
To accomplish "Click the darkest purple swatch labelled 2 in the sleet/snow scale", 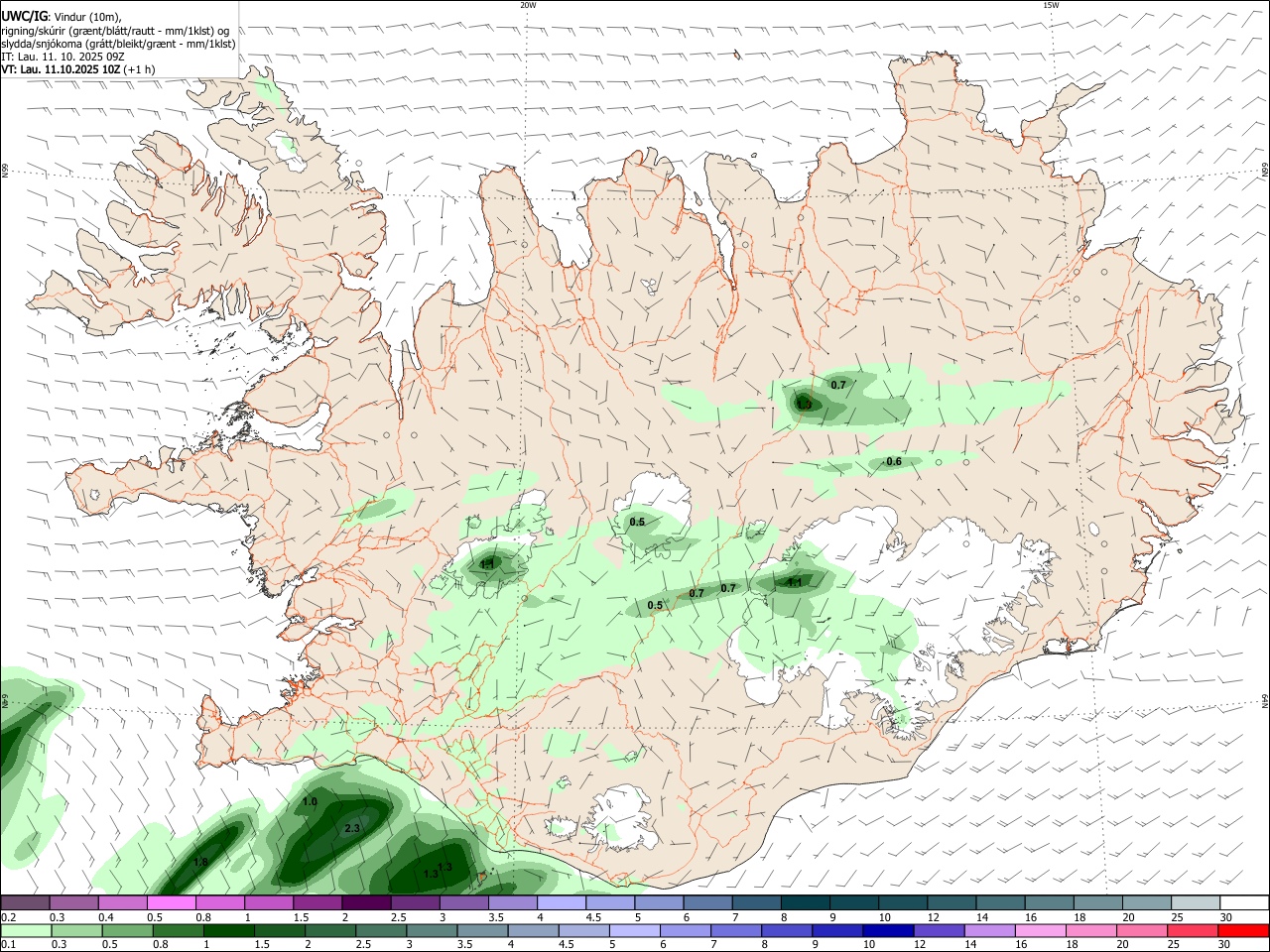I will pos(365,902).
